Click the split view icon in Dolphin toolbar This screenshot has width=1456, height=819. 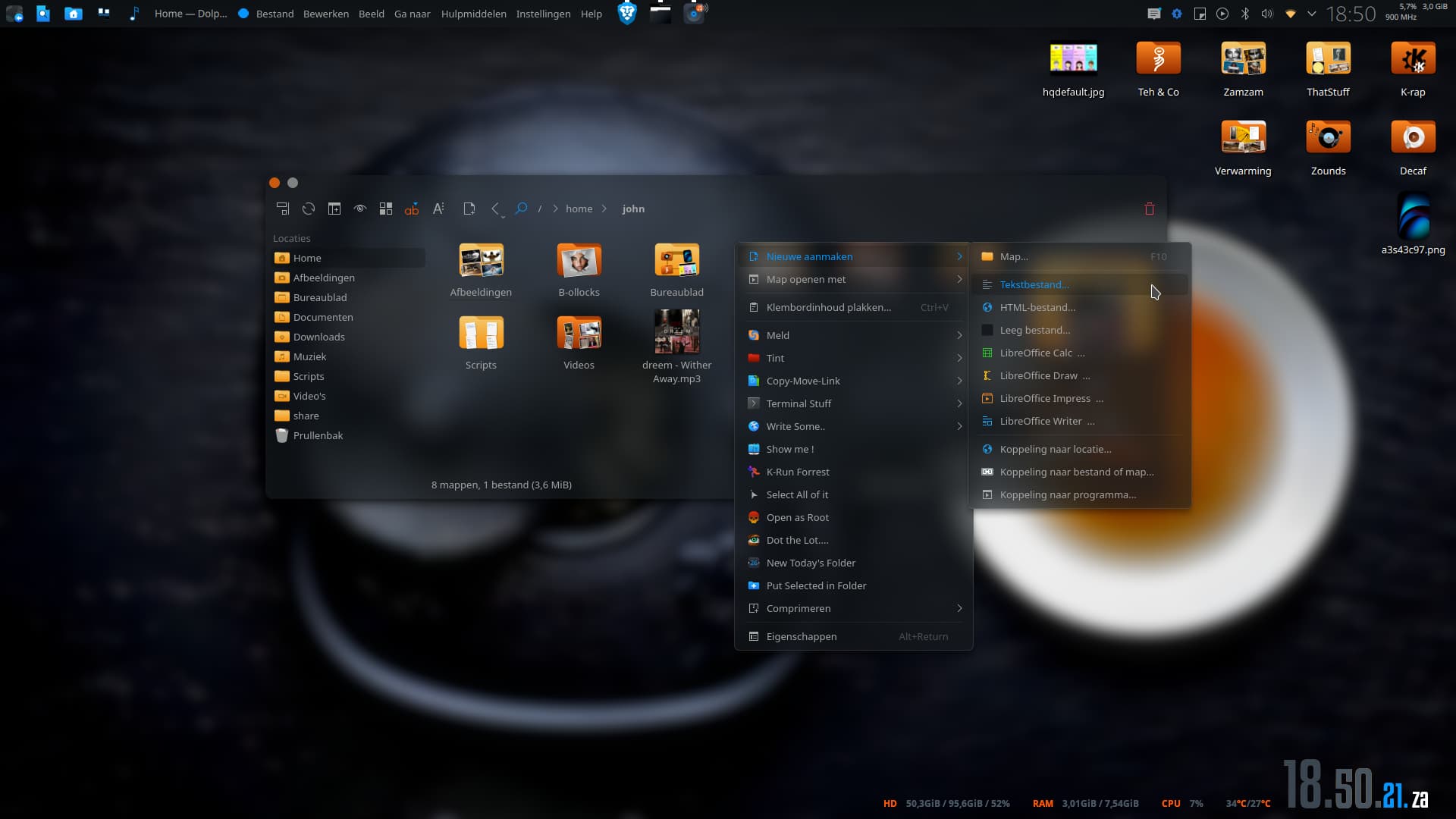(x=334, y=209)
